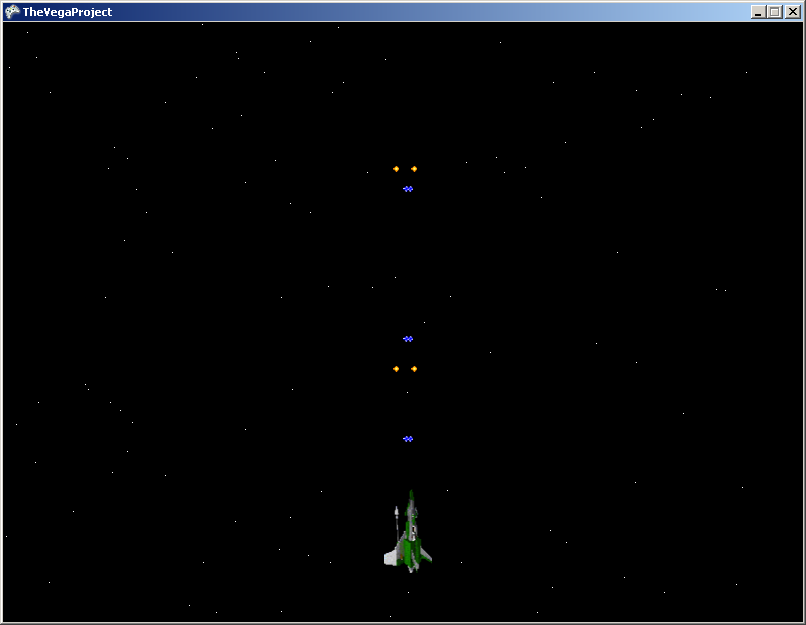Close the TheVegaProject window
Viewport: 806px width, 625px height.
(x=792, y=12)
